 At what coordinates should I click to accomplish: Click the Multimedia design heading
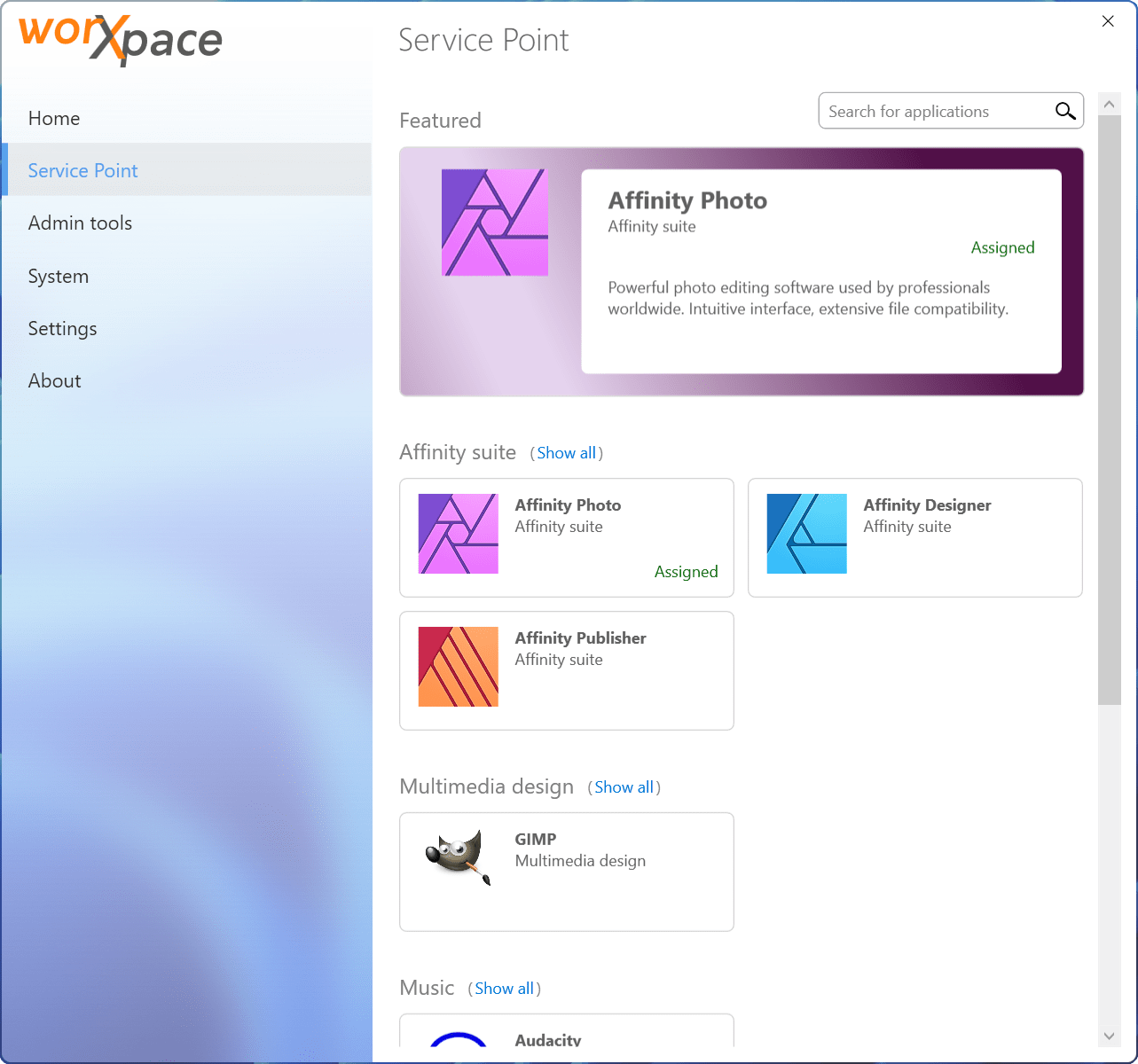coord(486,786)
